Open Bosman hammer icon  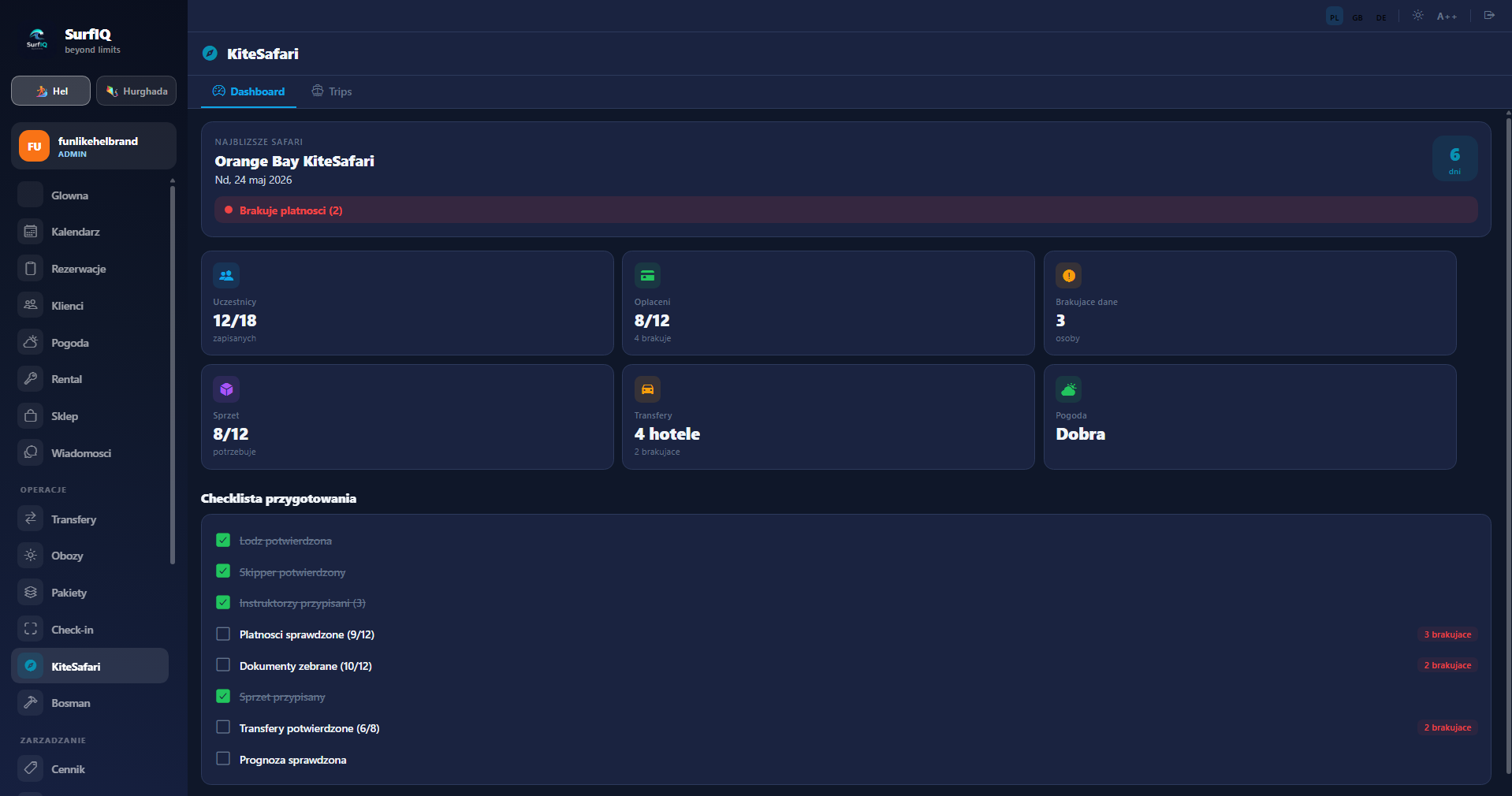coord(31,703)
